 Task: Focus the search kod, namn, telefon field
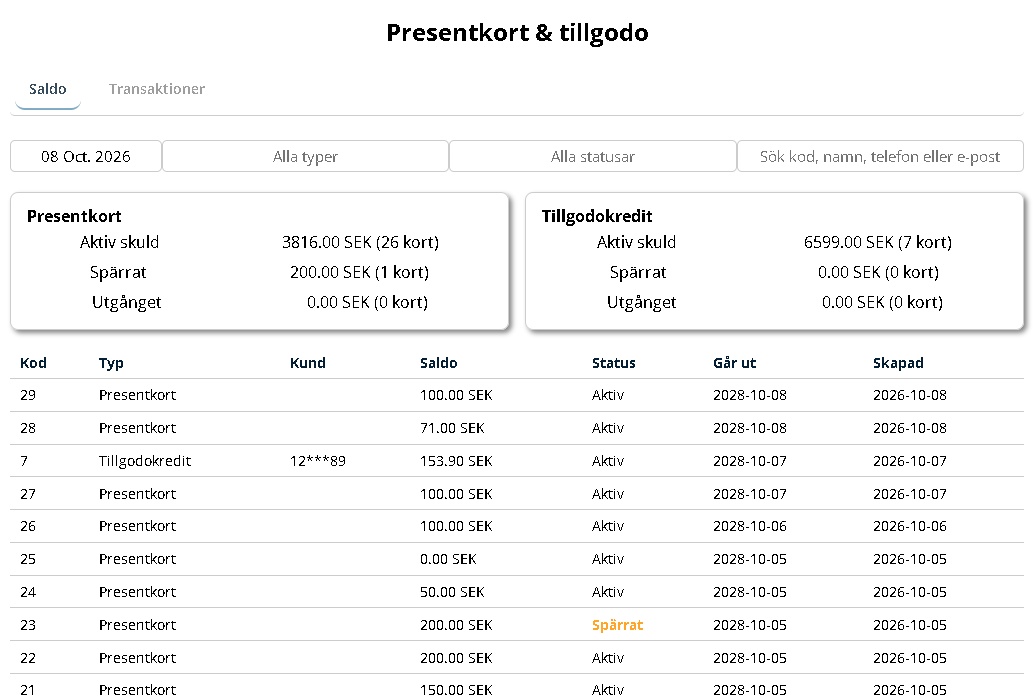coord(880,156)
